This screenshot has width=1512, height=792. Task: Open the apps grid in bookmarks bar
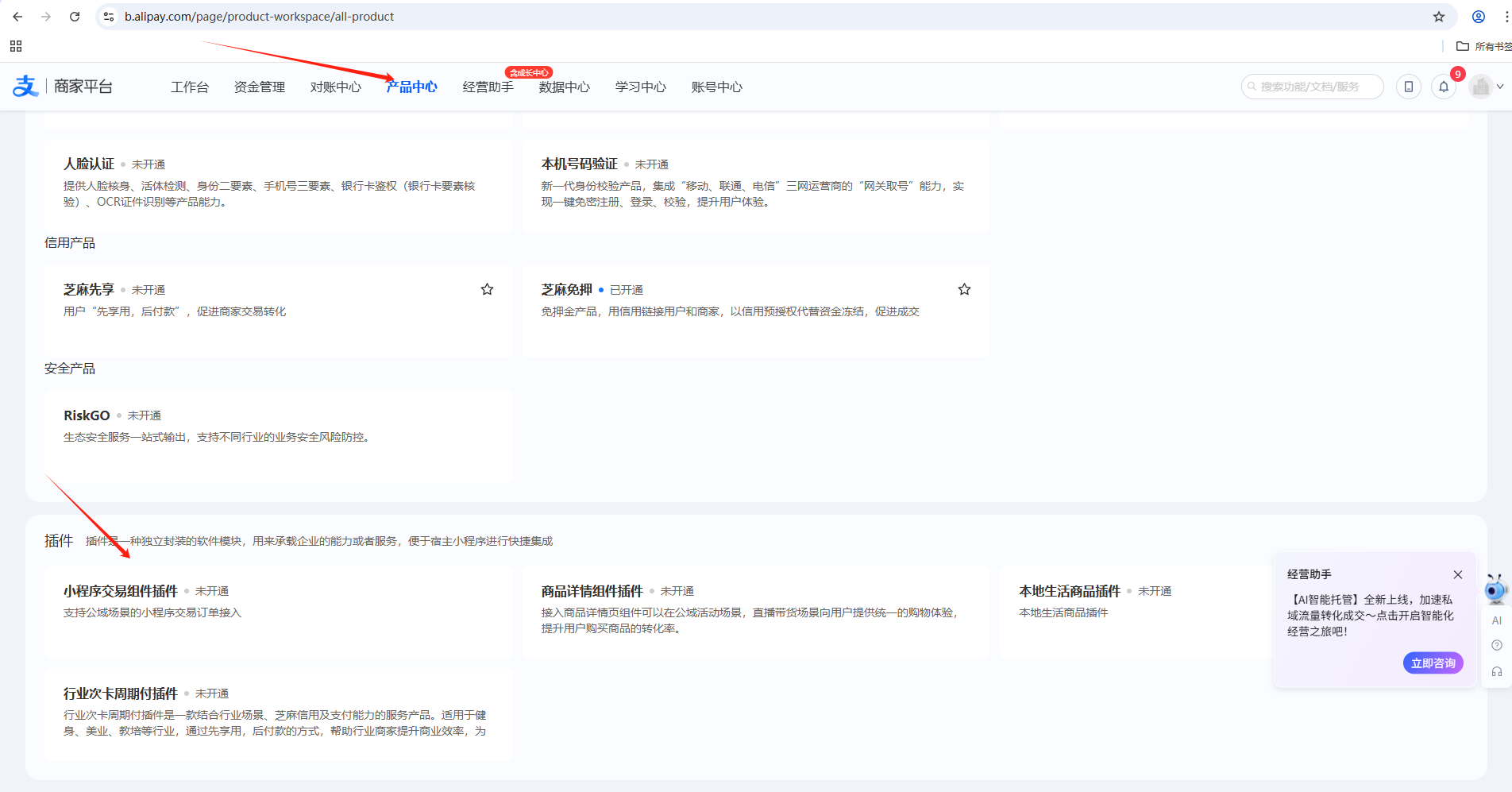coord(16,46)
